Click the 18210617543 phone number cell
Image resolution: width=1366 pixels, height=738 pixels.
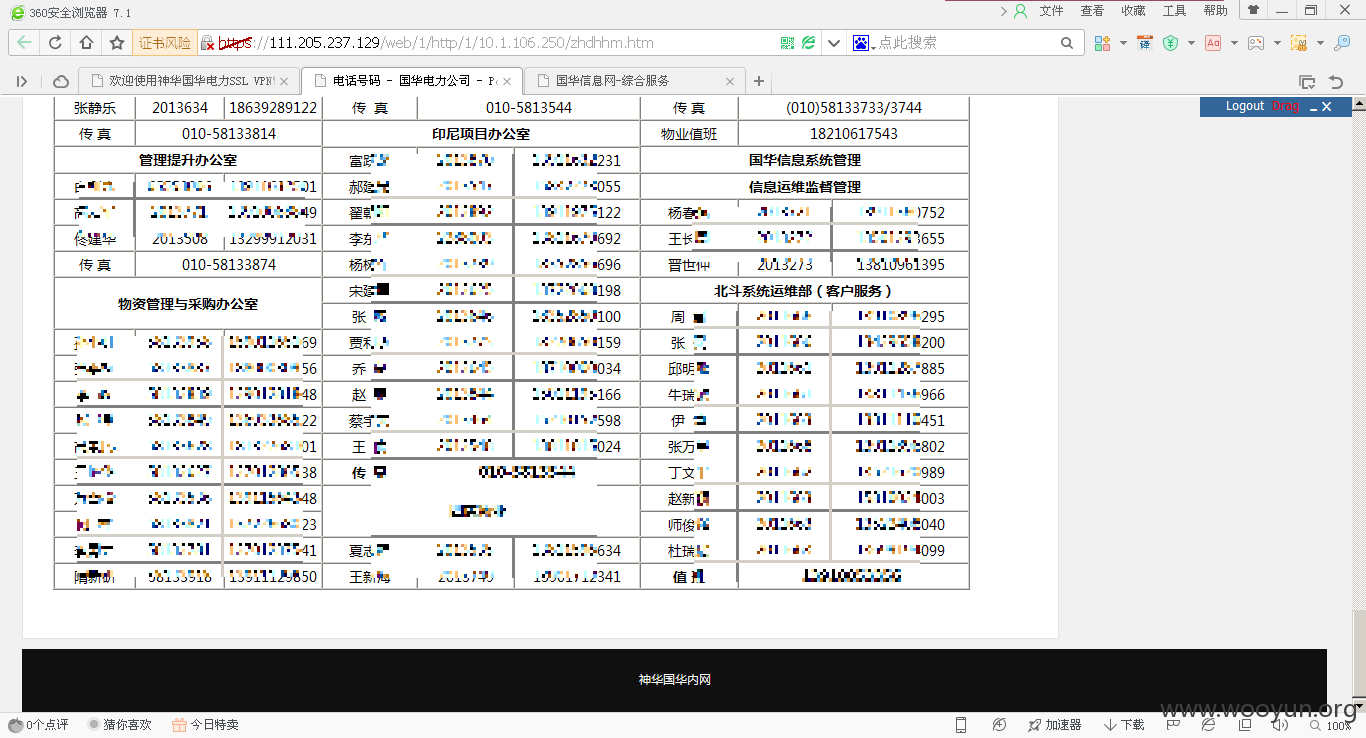click(x=854, y=134)
